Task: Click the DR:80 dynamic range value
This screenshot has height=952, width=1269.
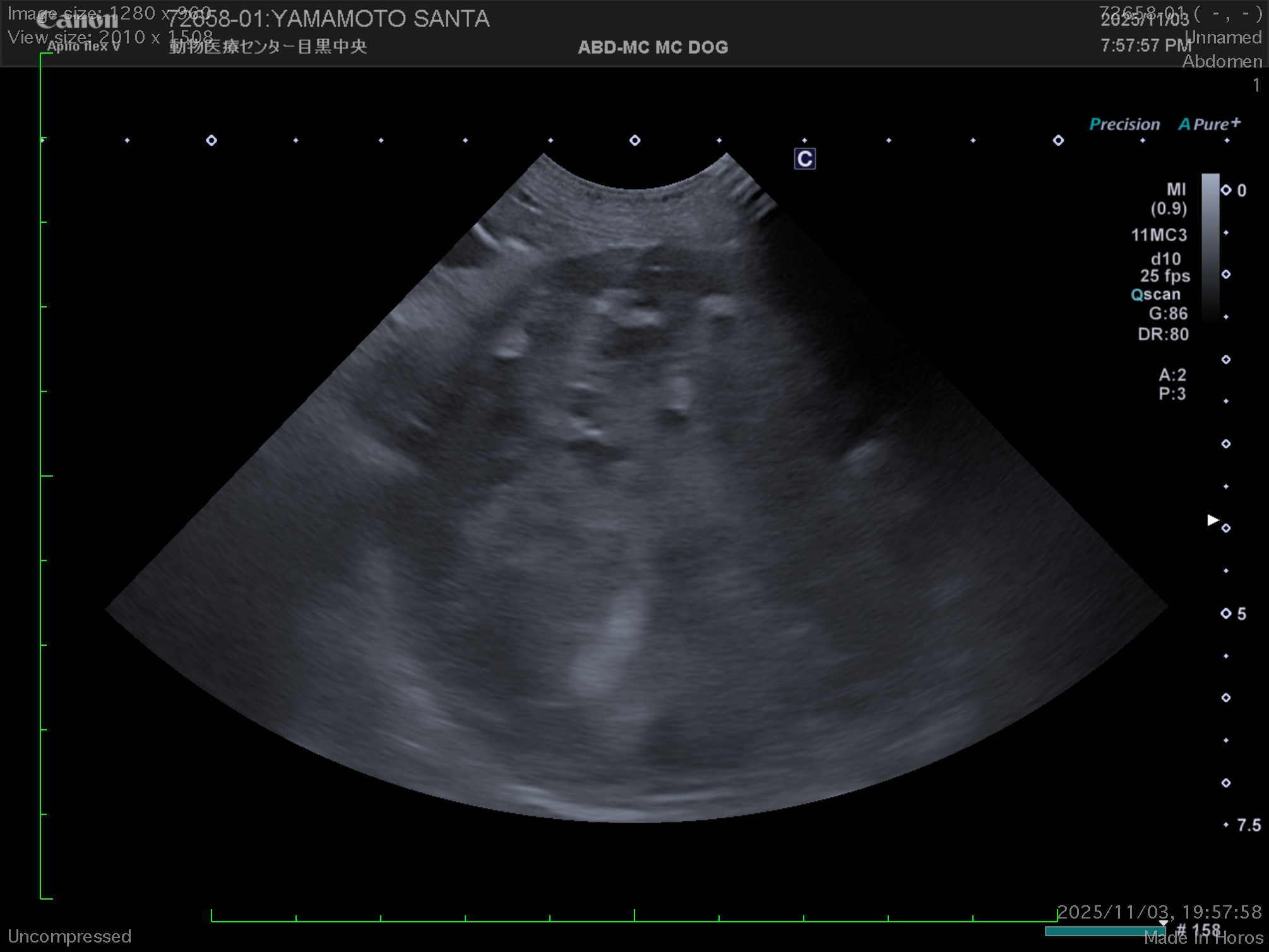Action: [1163, 334]
